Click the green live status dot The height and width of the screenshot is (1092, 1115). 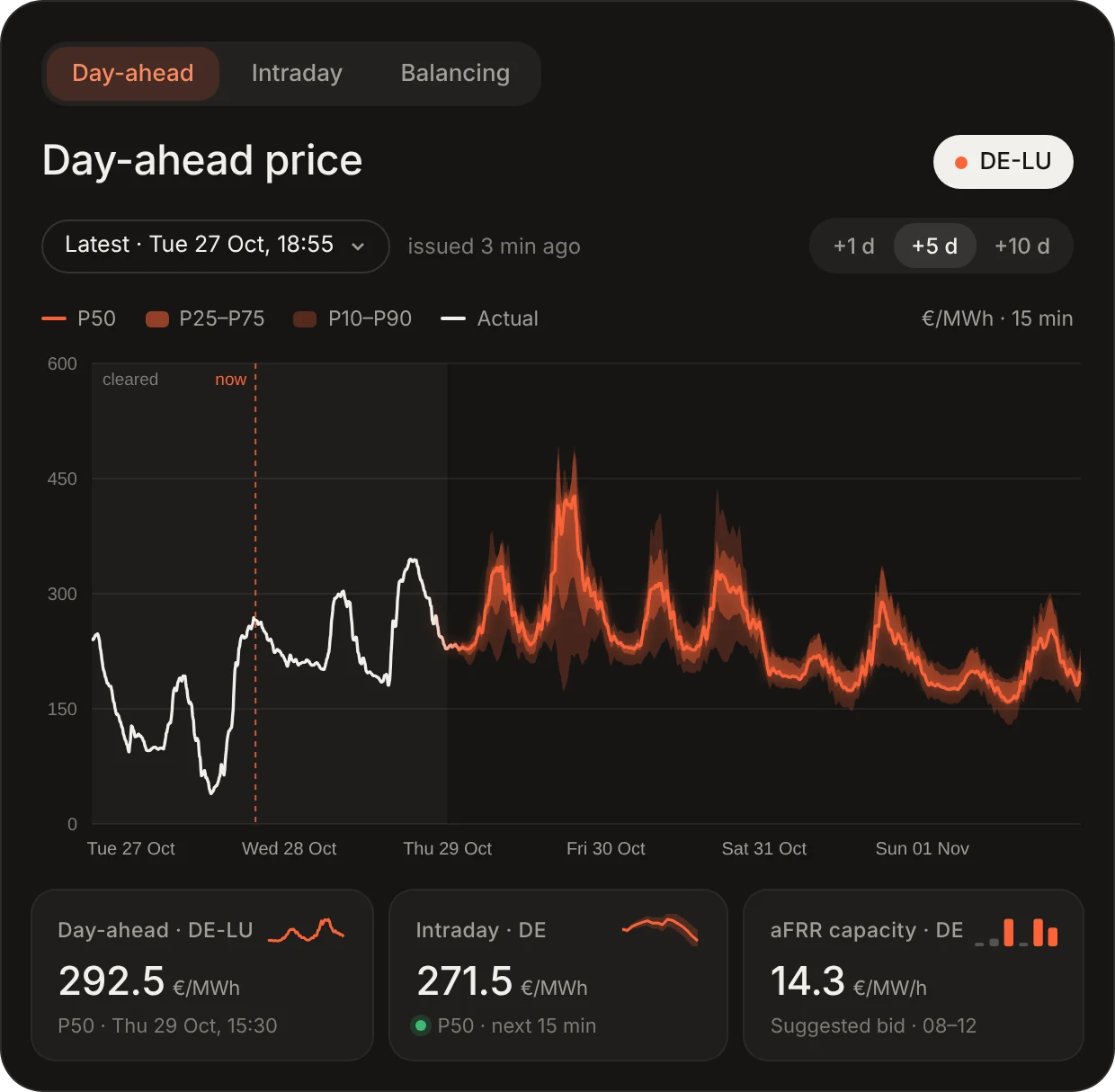point(421,1025)
